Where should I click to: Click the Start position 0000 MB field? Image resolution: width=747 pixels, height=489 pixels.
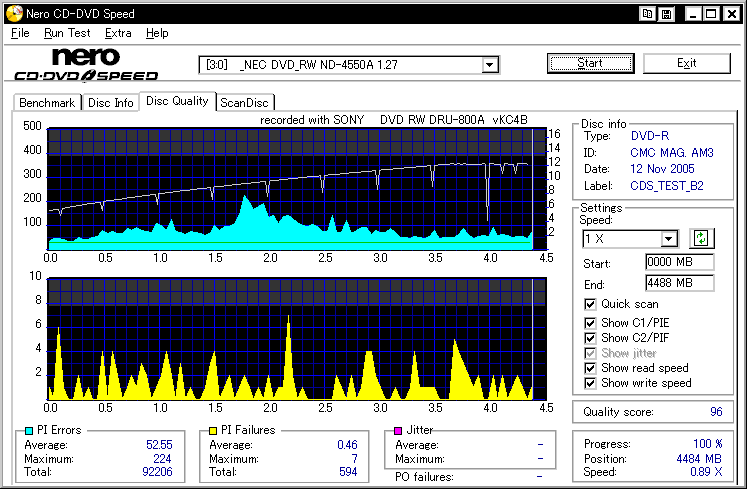tap(679, 262)
